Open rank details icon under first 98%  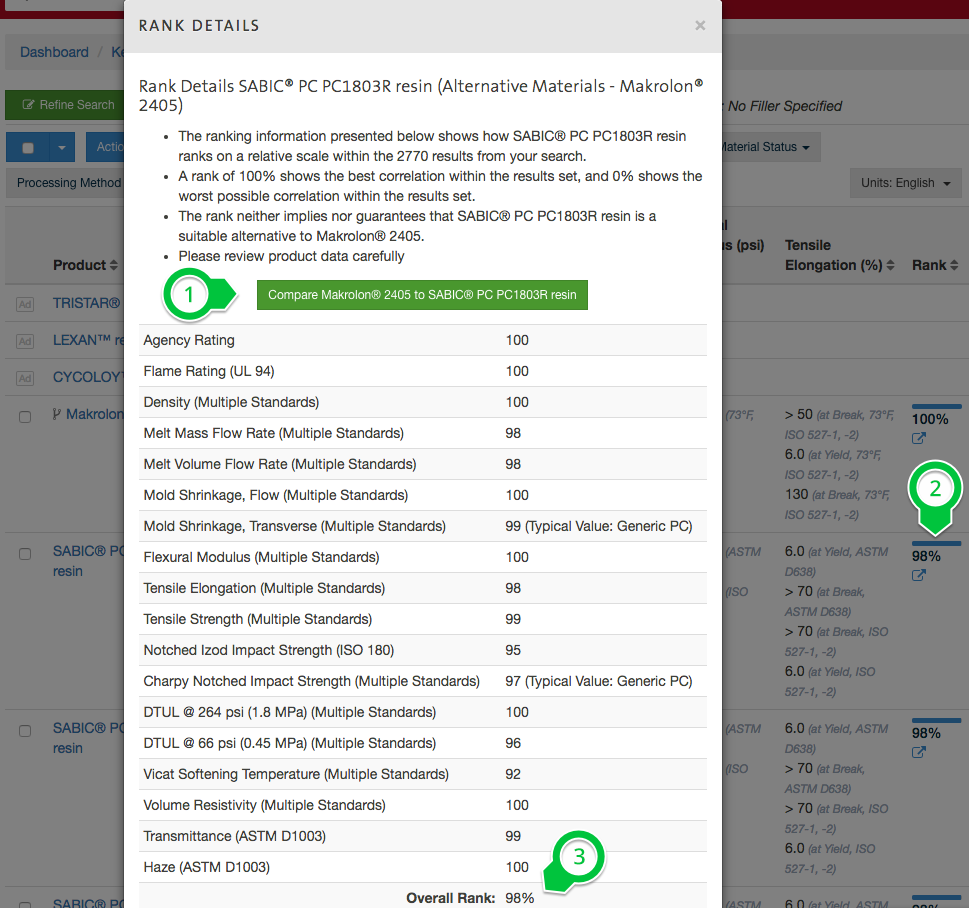(x=918, y=575)
